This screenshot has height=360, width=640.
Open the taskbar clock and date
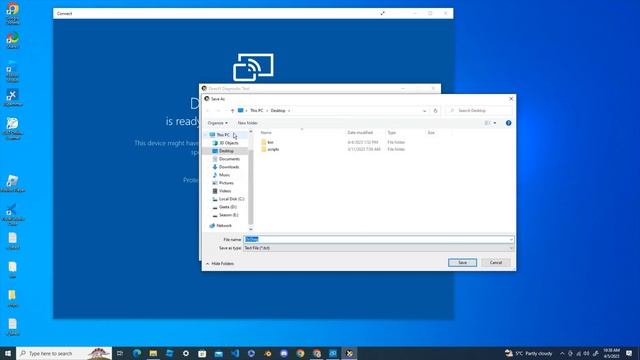[611, 353]
